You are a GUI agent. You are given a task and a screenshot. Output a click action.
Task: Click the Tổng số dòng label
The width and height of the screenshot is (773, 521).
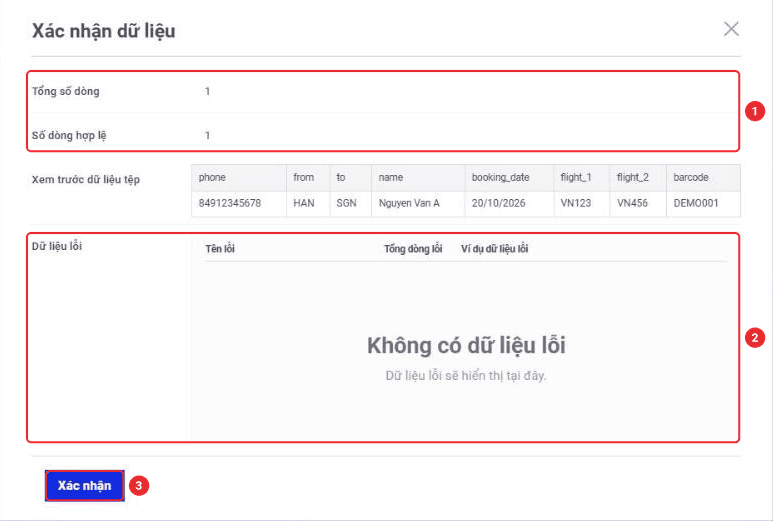66,91
